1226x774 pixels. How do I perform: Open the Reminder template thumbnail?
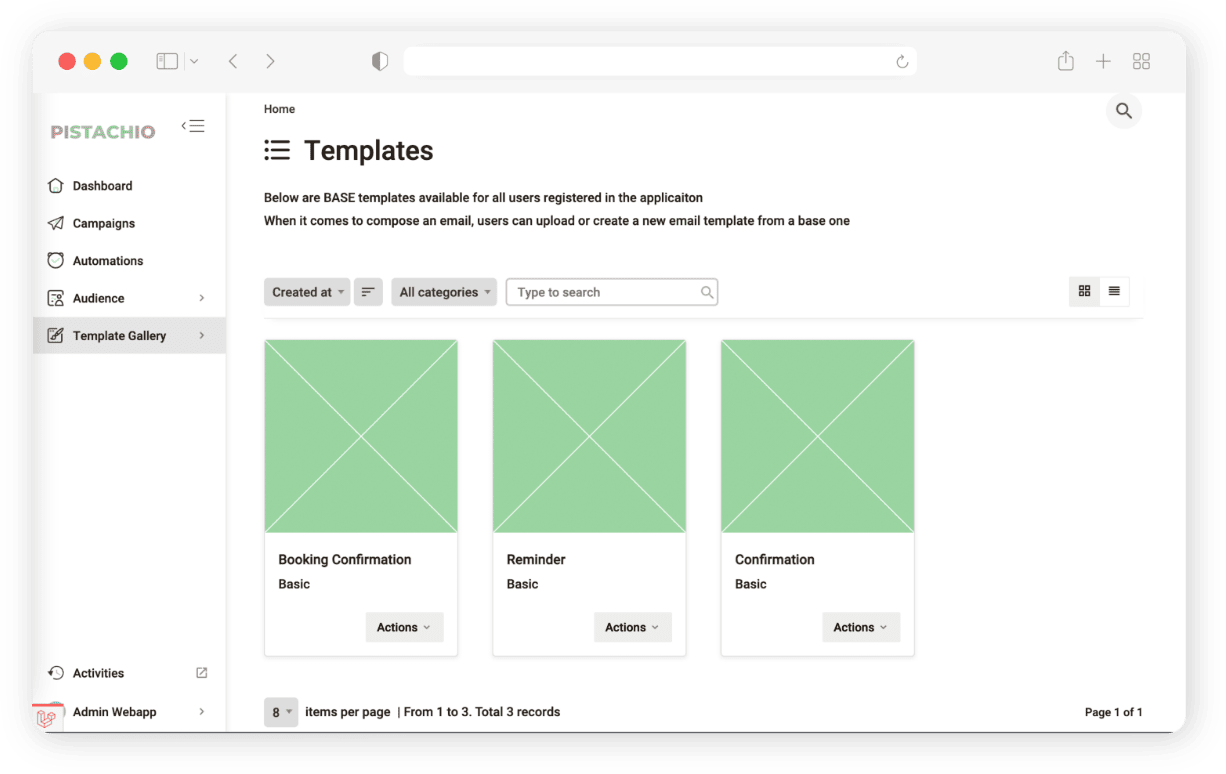589,436
